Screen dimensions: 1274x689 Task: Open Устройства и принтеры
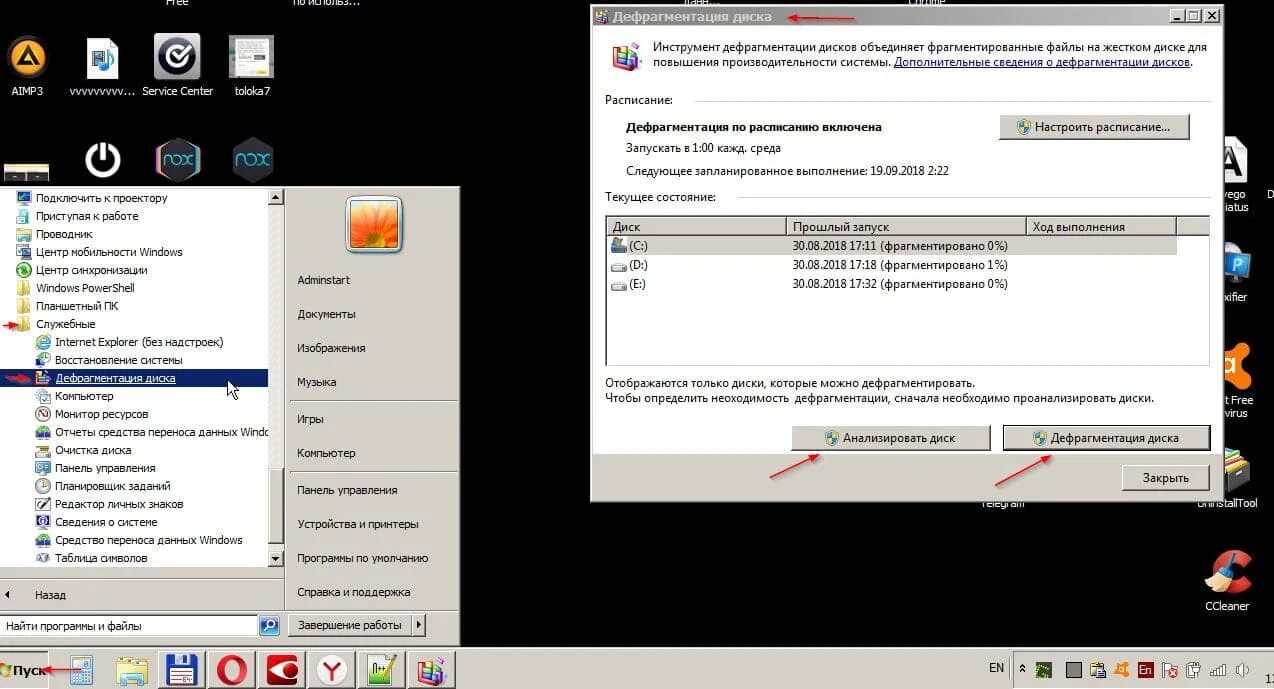(x=358, y=524)
